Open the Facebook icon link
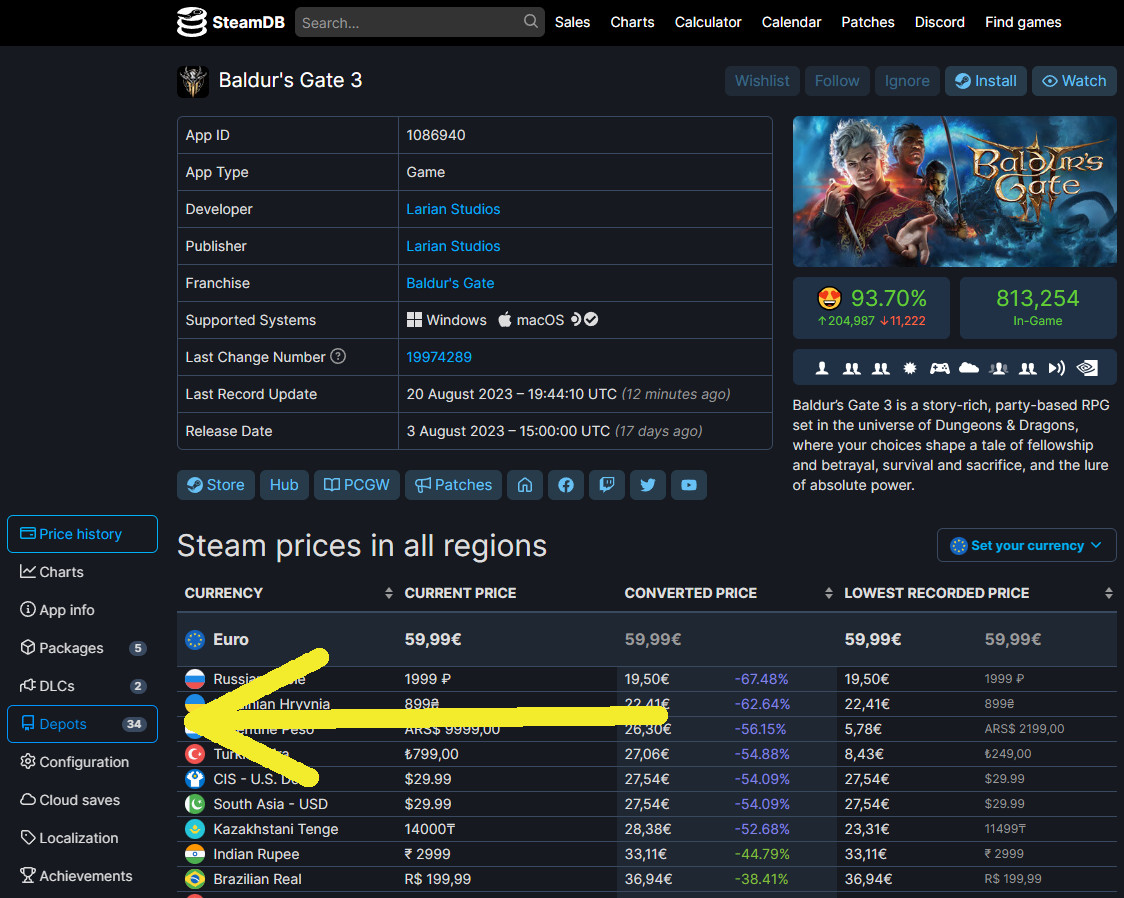The width and height of the screenshot is (1124, 898). tap(566, 485)
